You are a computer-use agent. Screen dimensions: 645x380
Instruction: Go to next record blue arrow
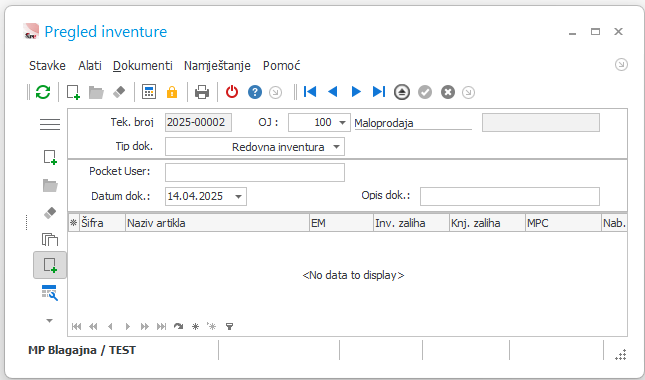pos(356,92)
